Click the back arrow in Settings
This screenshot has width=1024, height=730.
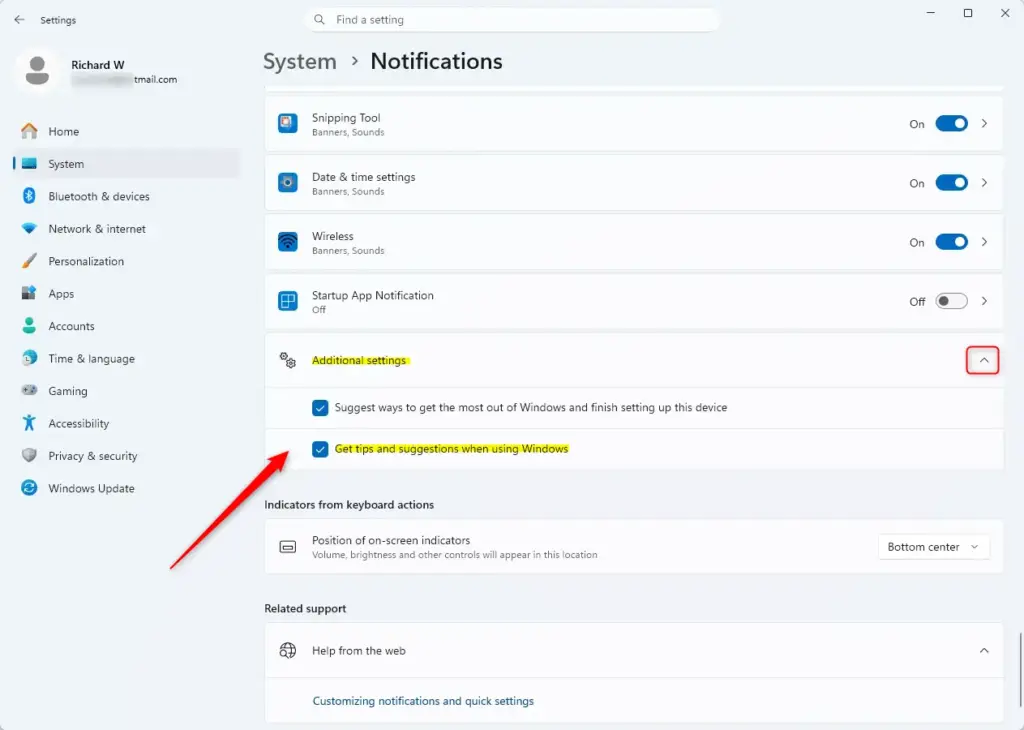tap(19, 20)
